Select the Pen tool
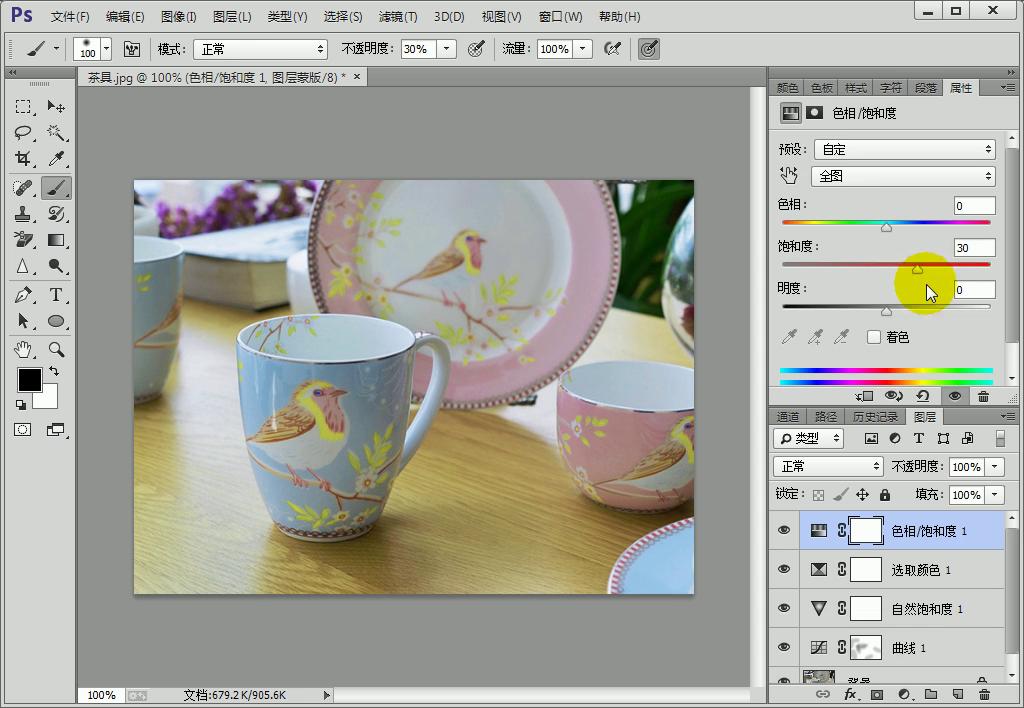The width and height of the screenshot is (1024, 708). 23,295
